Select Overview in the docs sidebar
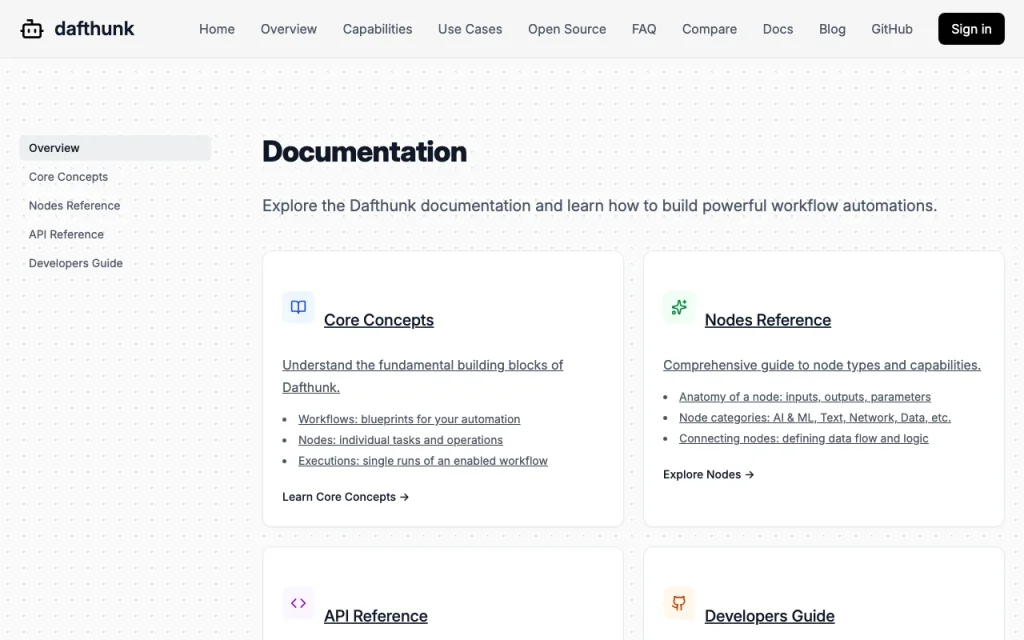The width and height of the screenshot is (1024, 640). [x=115, y=148]
